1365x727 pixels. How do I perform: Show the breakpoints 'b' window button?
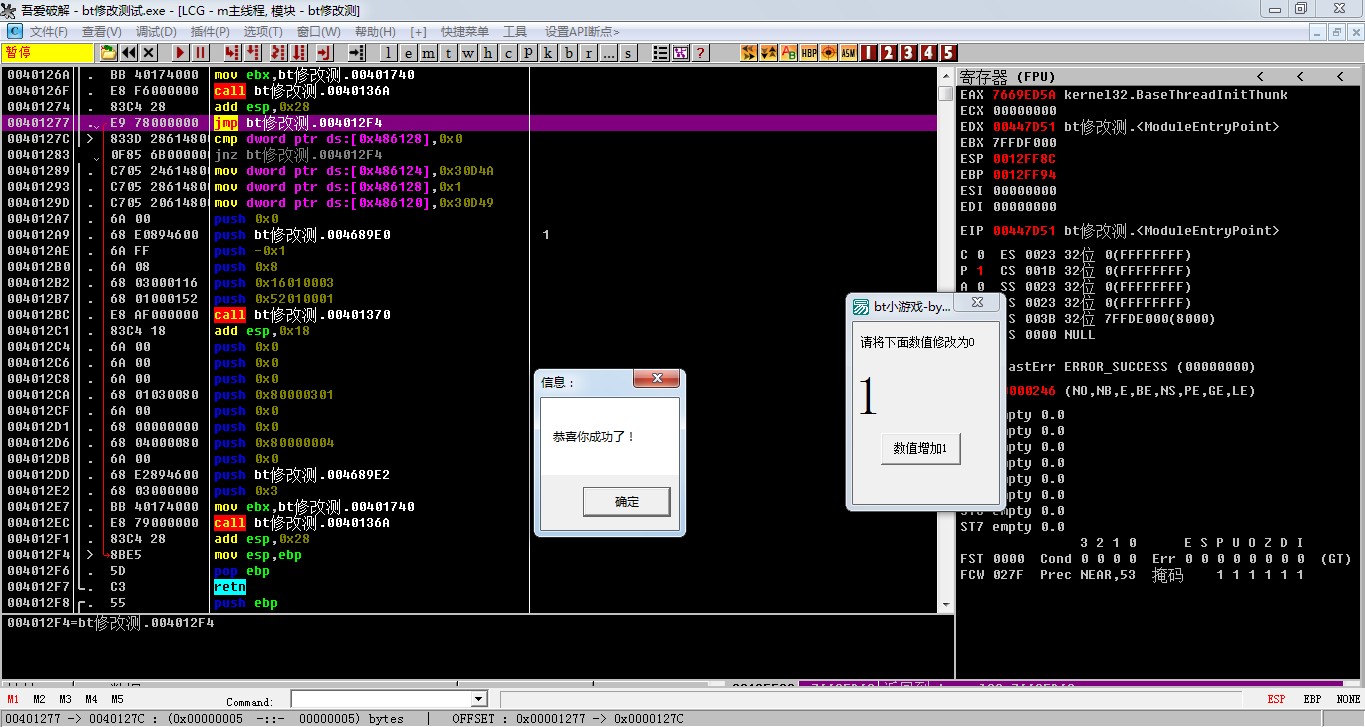pos(568,53)
